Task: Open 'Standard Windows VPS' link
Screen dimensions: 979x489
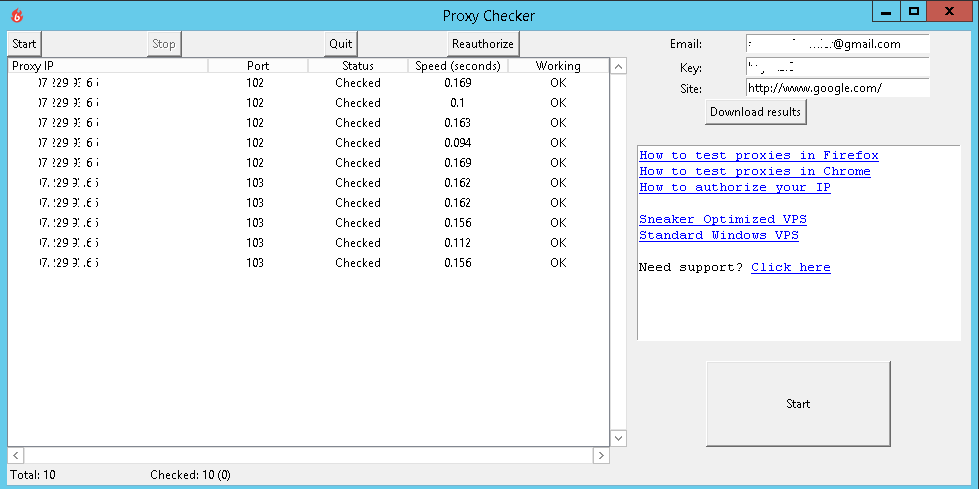Action: [719, 235]
